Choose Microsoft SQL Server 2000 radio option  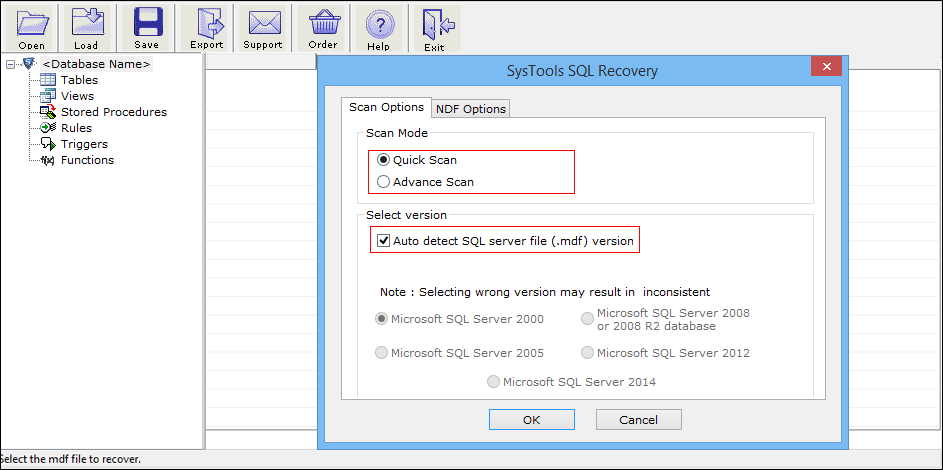coord(381,319)
